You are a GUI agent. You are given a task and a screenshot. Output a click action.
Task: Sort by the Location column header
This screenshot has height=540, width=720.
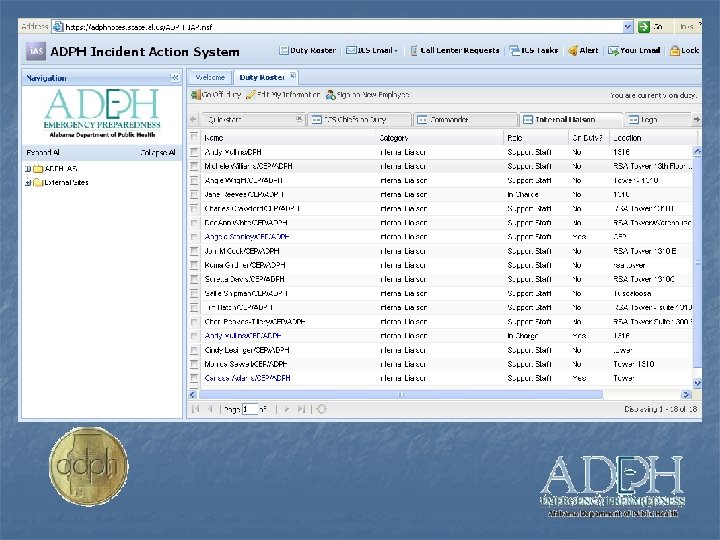(653, 138)
